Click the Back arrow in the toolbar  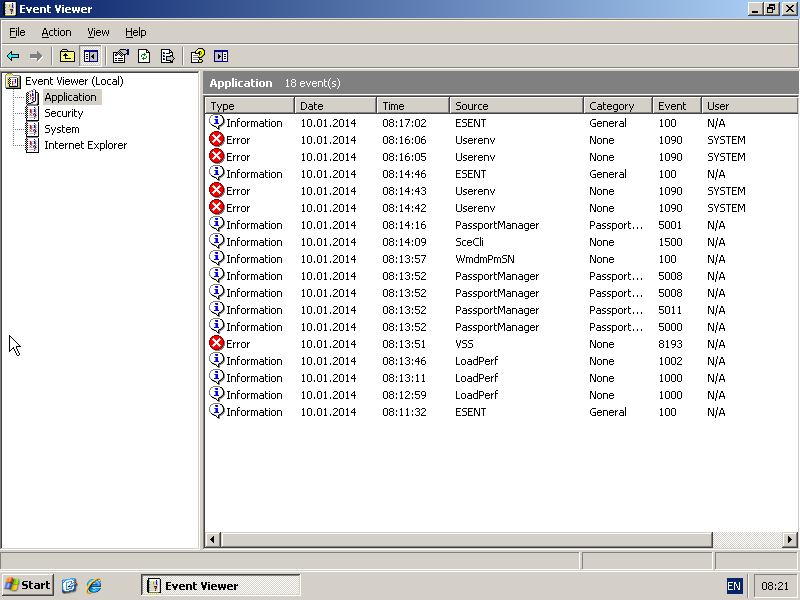[x=13, y=56]
